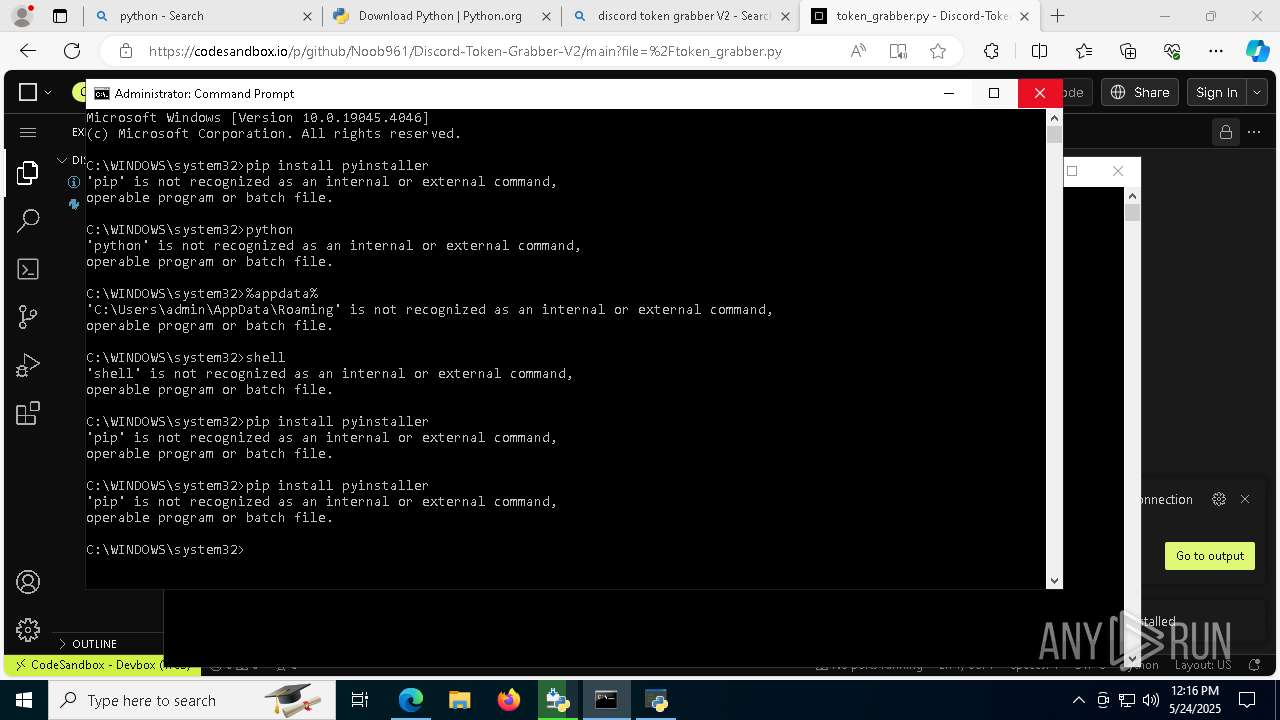View site information lock icon
This screenshot has width=1280, height=720.
125,51
